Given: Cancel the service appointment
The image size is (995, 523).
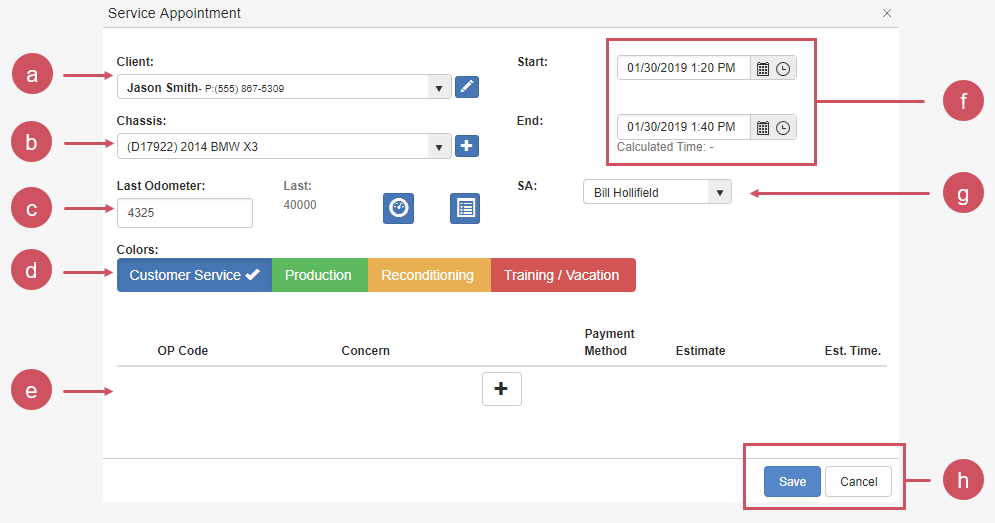Looking at the screenshot, I should [858, 481].
